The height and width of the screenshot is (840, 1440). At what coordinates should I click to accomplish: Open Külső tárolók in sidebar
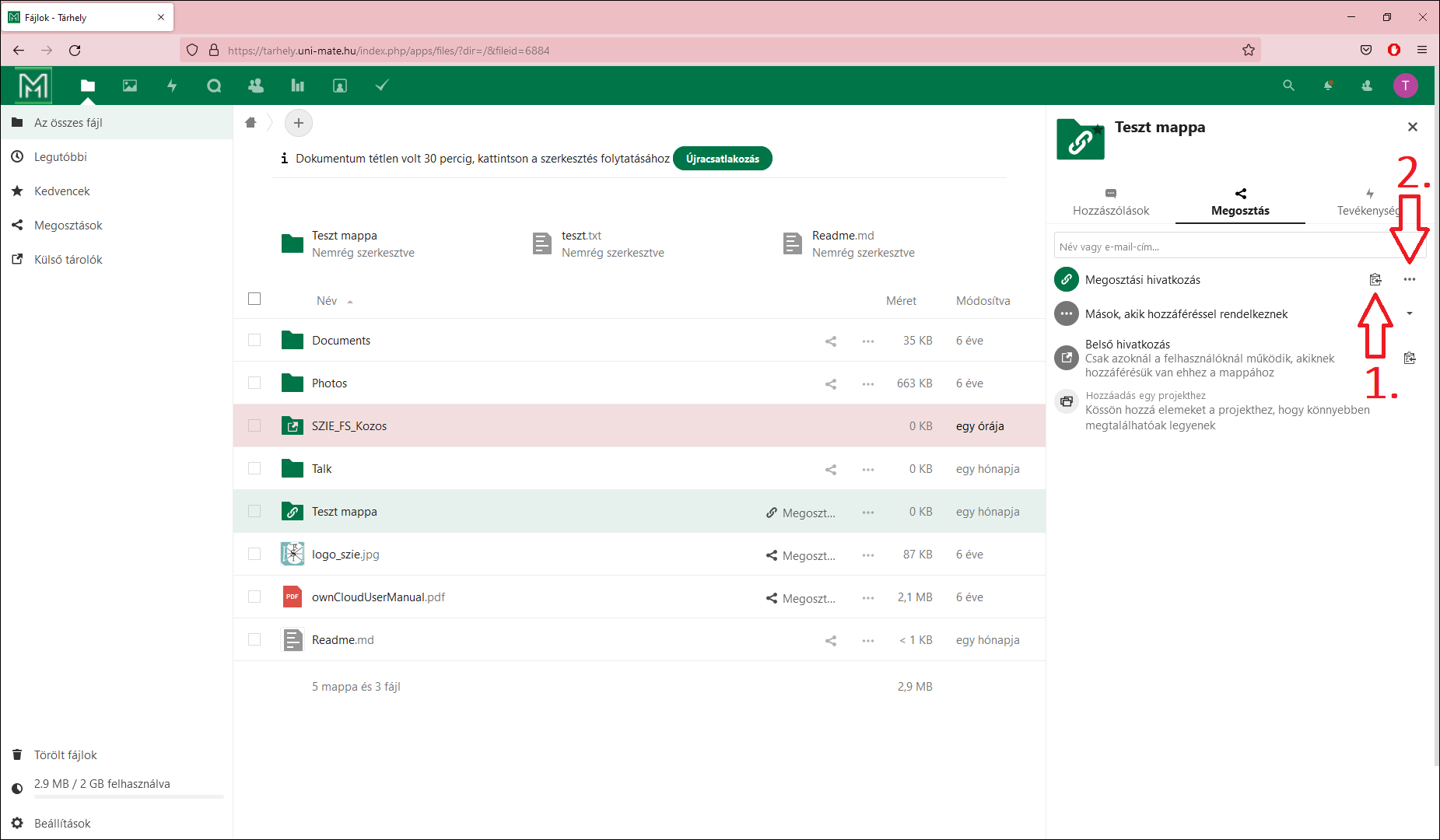[x=117, y=260]
